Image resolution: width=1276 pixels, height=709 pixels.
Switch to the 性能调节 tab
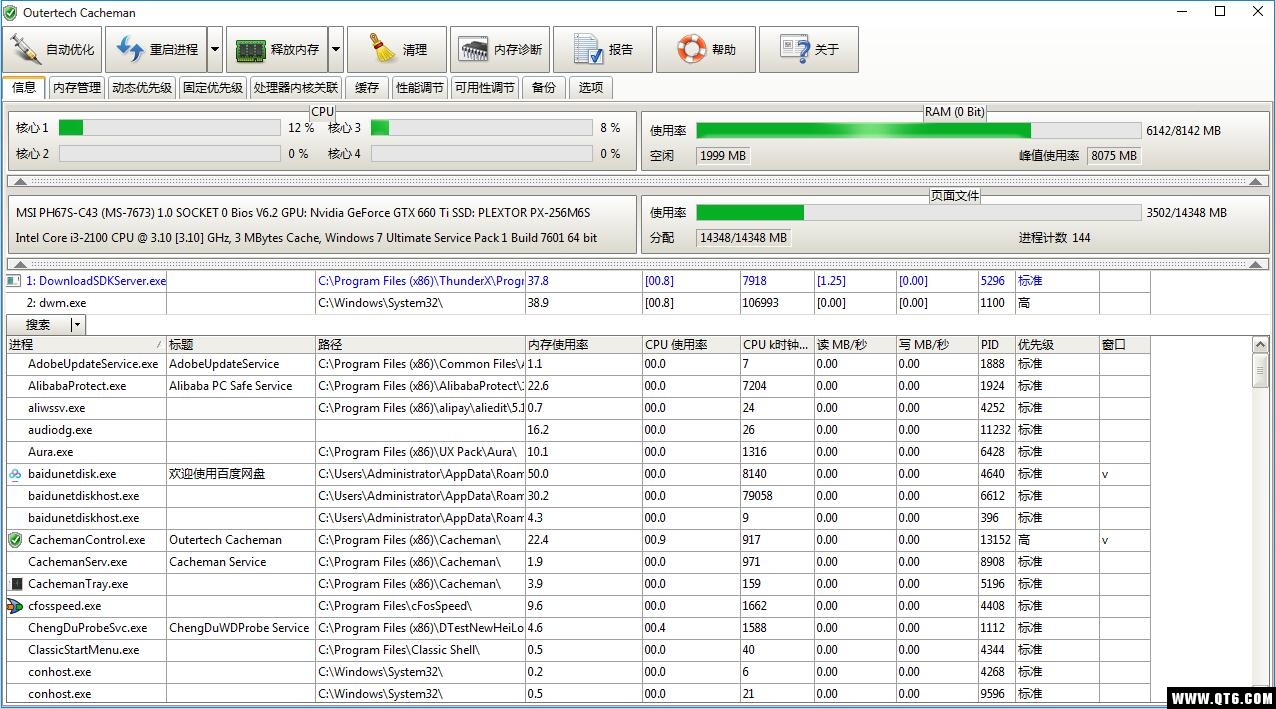420,88
